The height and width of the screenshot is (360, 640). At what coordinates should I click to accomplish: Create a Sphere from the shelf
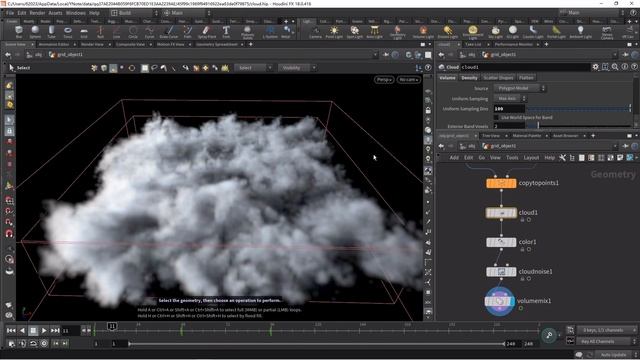[35, 31]
